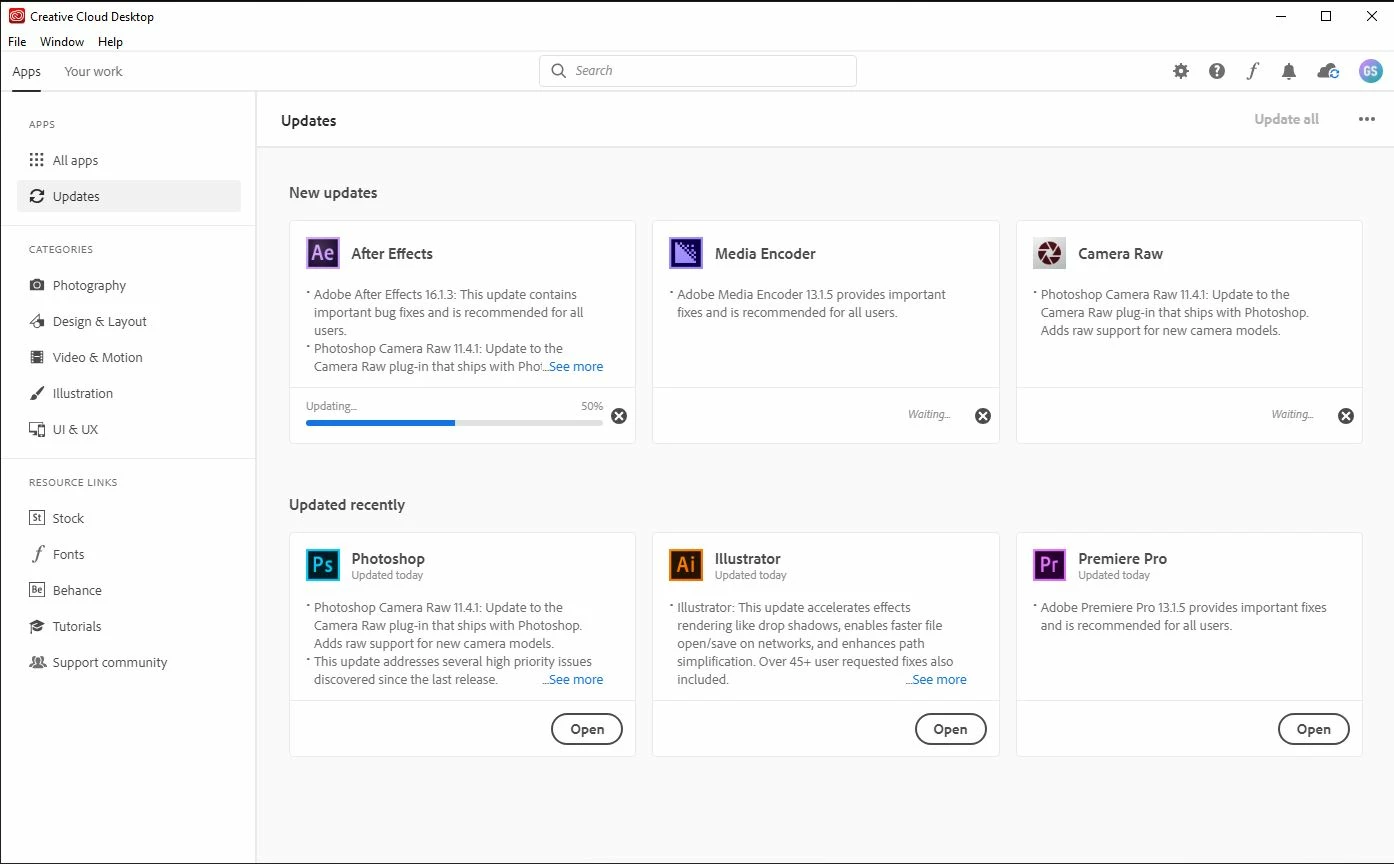Viewport: 1394px width, 864px height.
Task: Click the cloud sync status icon
Action: 1328,71
